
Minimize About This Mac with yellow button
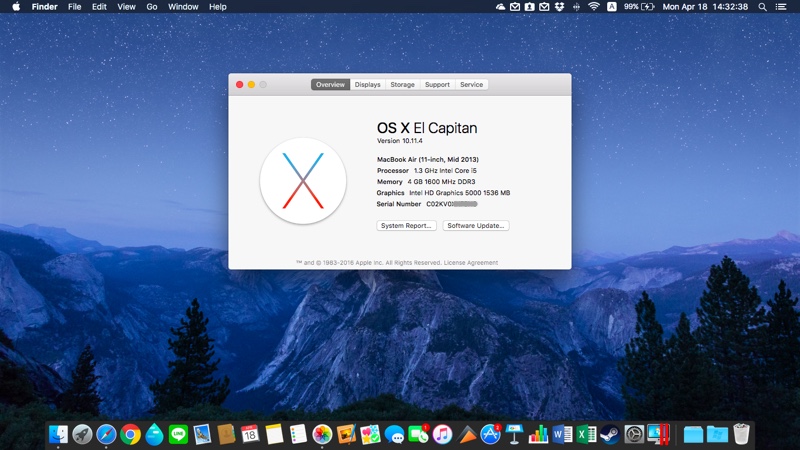(x=251, y=85)
